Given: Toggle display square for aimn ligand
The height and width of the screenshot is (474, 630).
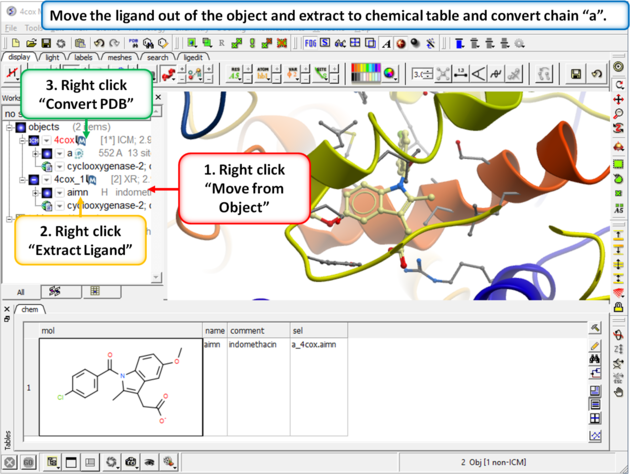Looking at the screenshot, I should [46, 193].
